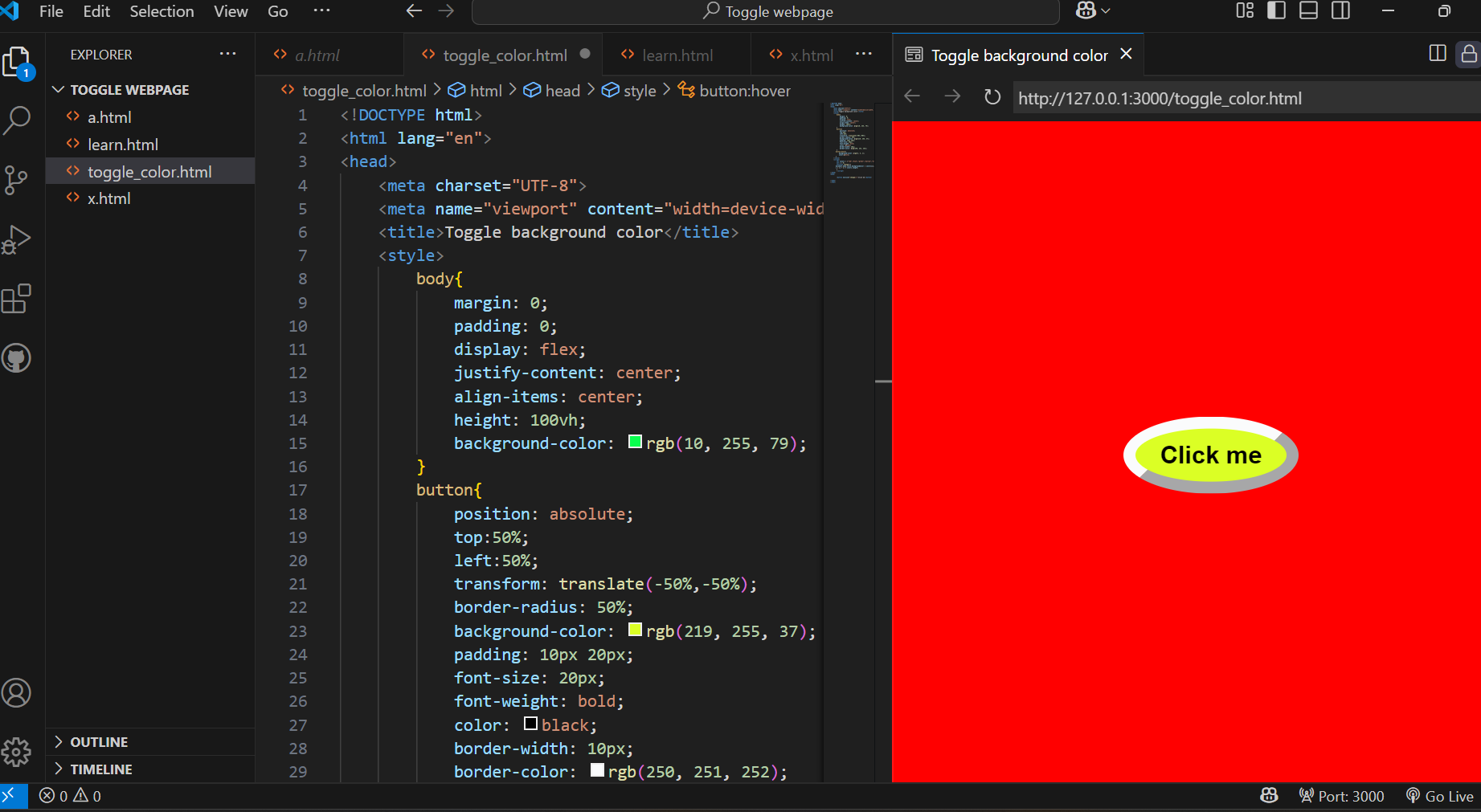Select toggle_color.html in the Explorer tree

[149, 172]
